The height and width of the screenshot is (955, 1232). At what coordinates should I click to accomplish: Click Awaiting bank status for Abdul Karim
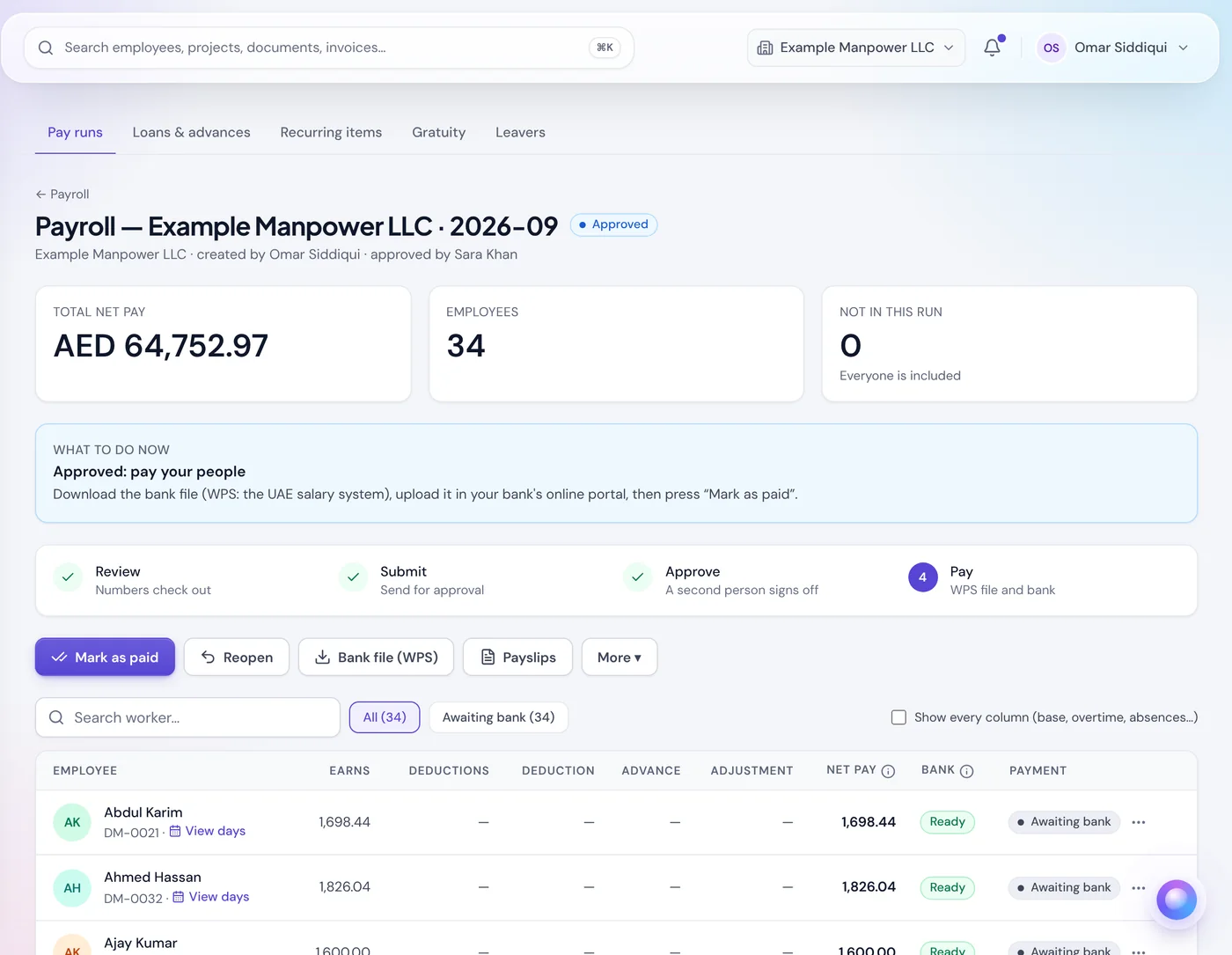(1063, 822)
